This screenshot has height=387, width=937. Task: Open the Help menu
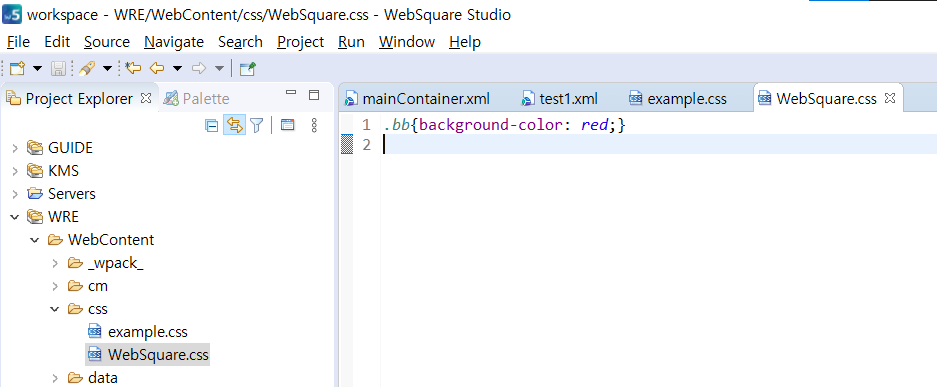tap(465, 42)
